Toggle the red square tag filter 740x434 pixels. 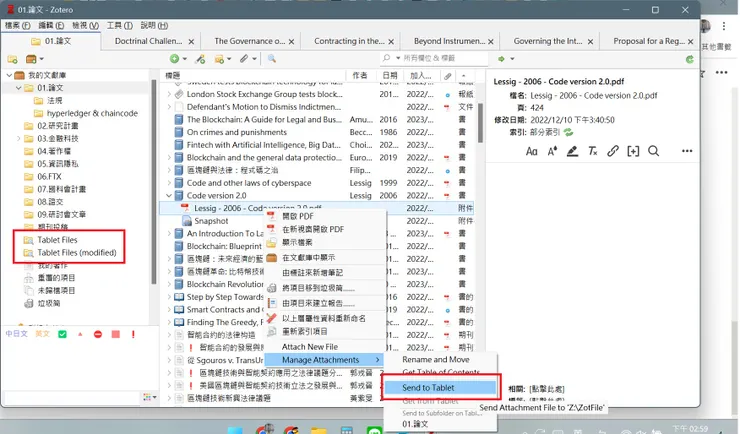(116, 334)
